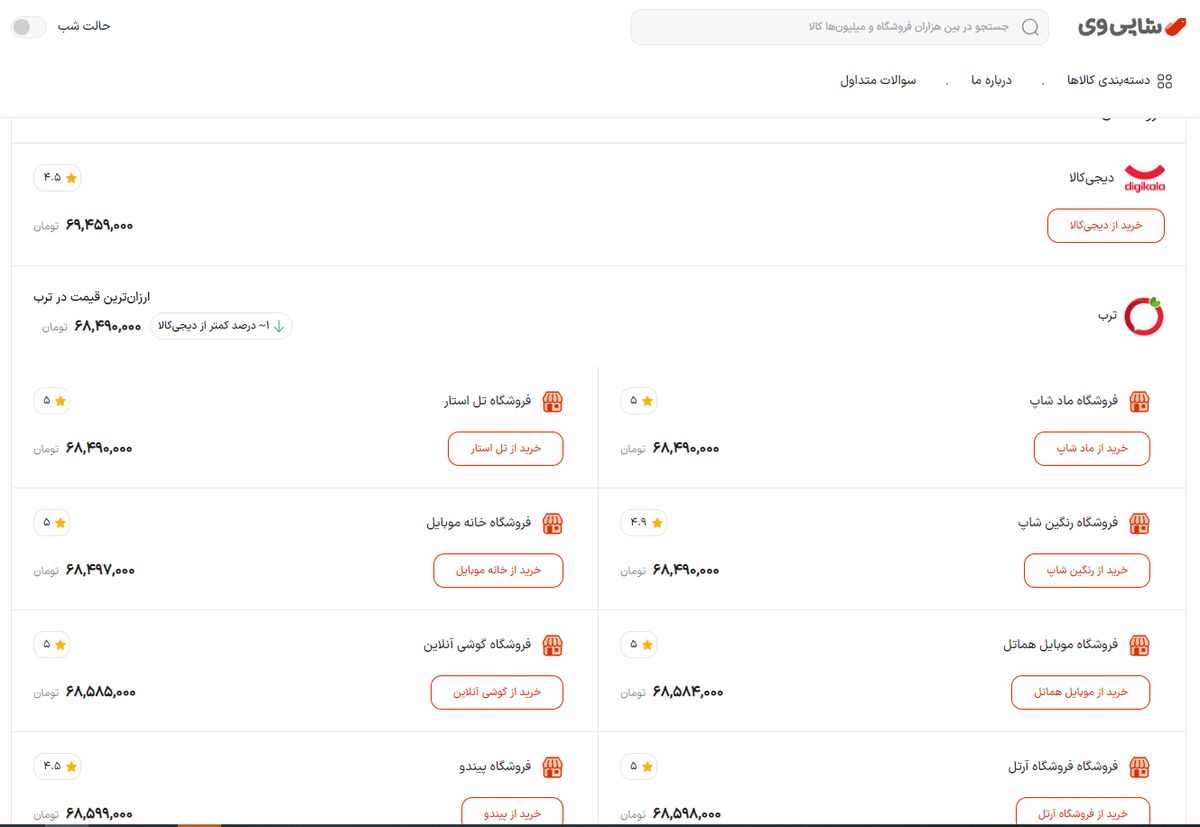Click store icon next to فروشگاه تل استار
1200x827 pixels.
point(552,402)
